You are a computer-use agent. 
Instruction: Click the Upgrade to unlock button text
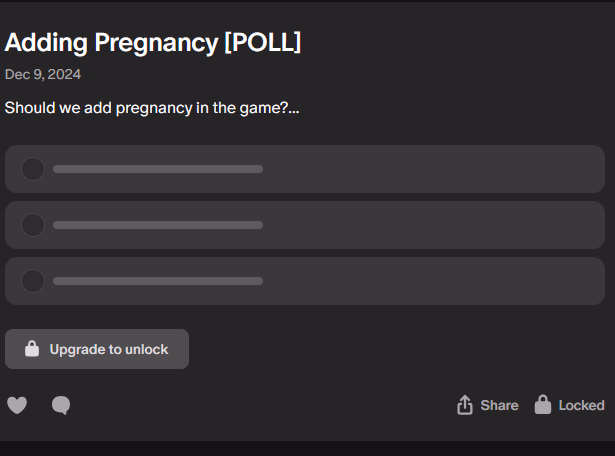tap(109, 349)
